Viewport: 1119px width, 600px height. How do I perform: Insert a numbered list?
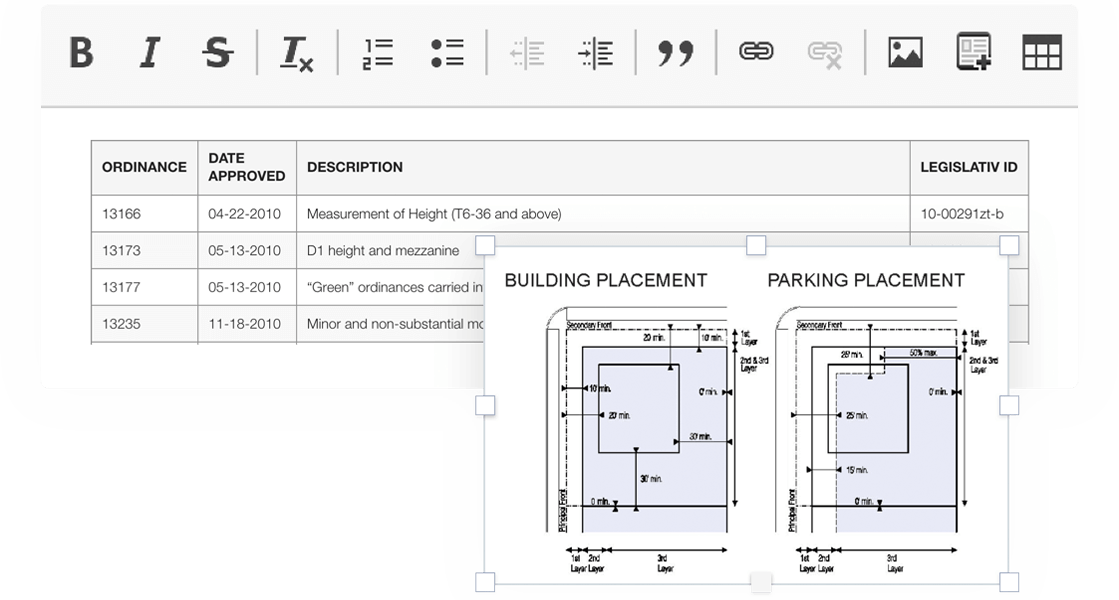tap(378, 54)
